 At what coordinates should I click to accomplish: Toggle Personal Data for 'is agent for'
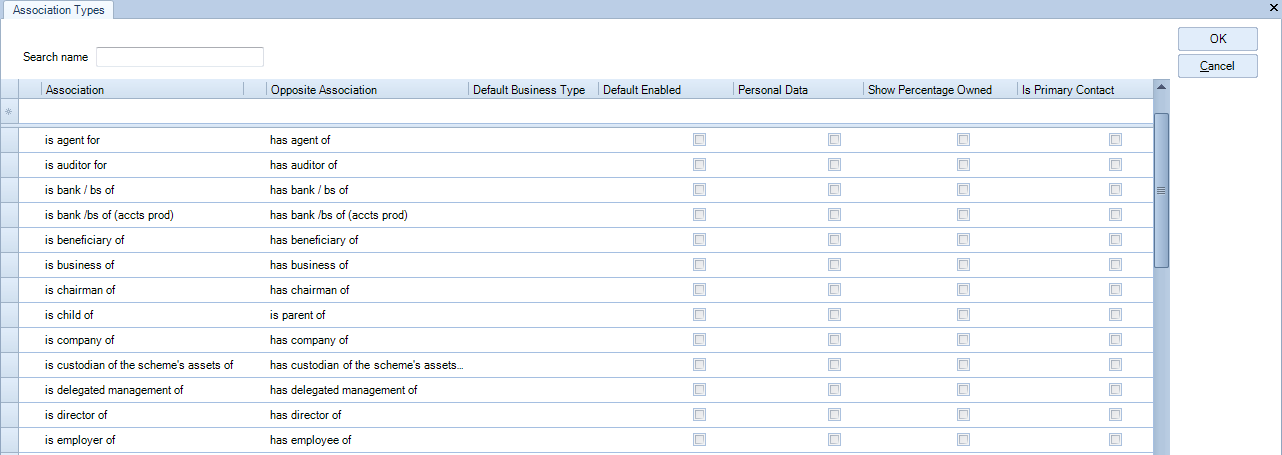834,140
